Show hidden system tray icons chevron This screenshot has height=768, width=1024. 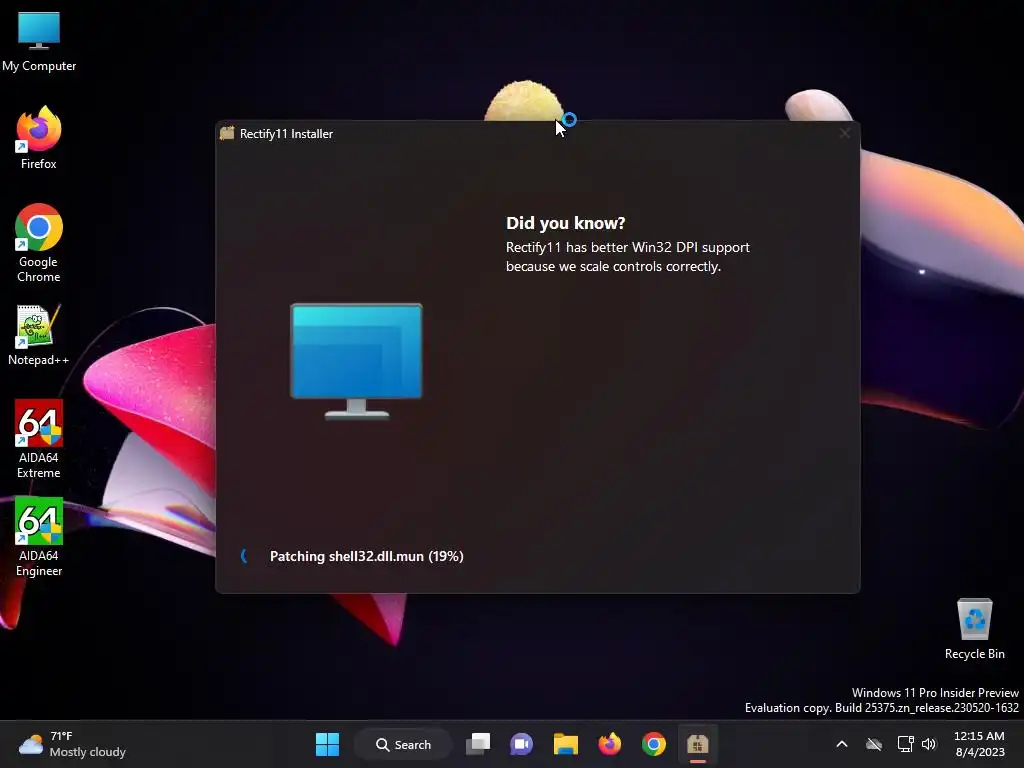click(x=842, y=744)
